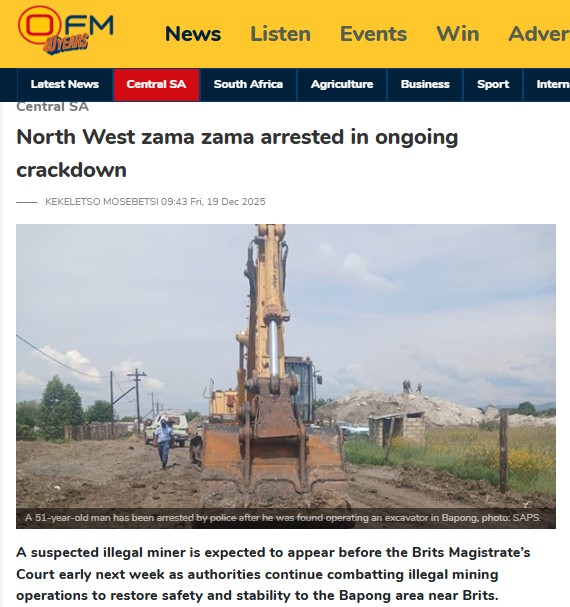
Task: Open the Agriculture tab
Action: 342,84
